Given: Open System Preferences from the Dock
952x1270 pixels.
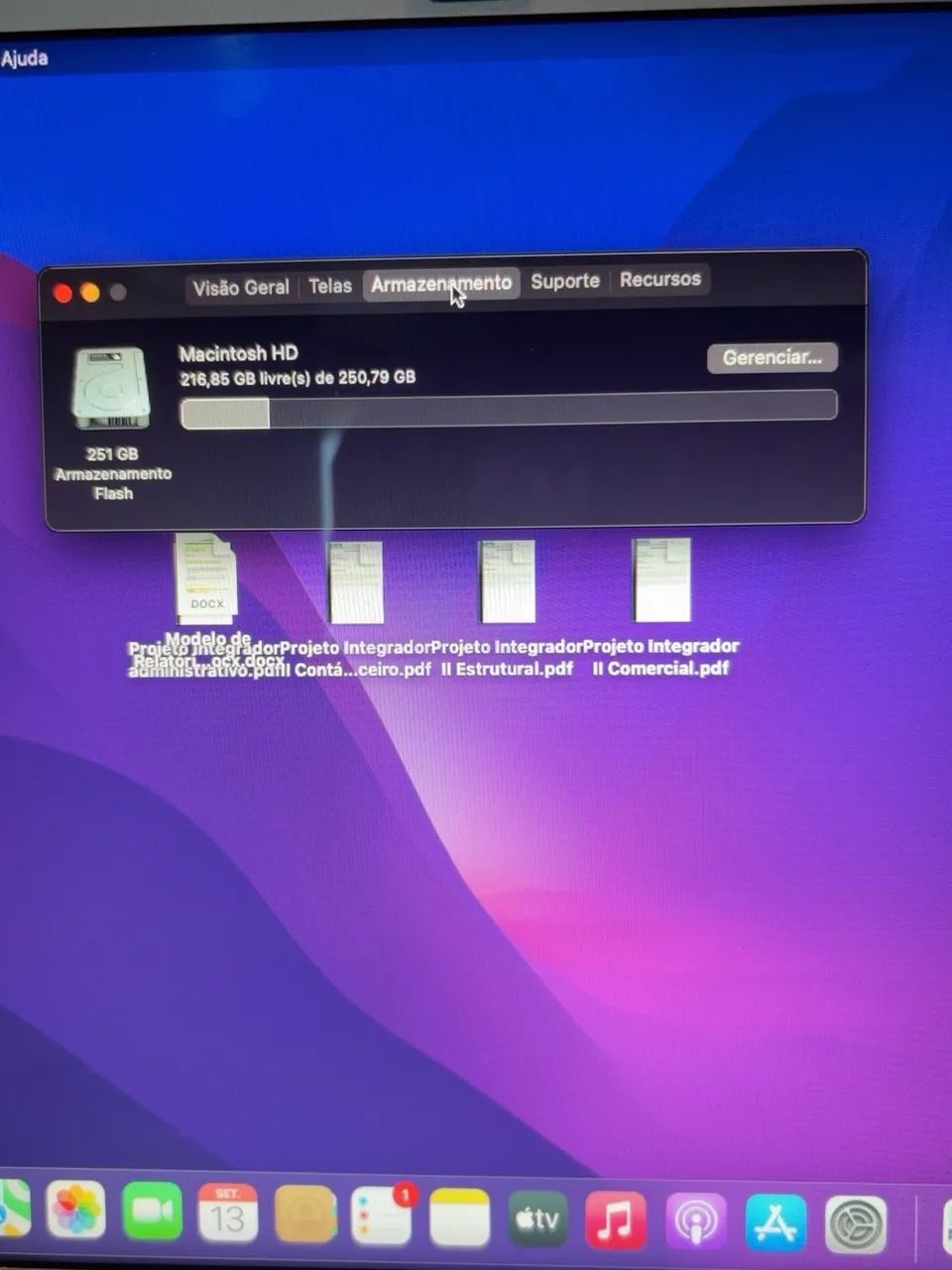Looking at the screenshot, I should click(856, 1225).
